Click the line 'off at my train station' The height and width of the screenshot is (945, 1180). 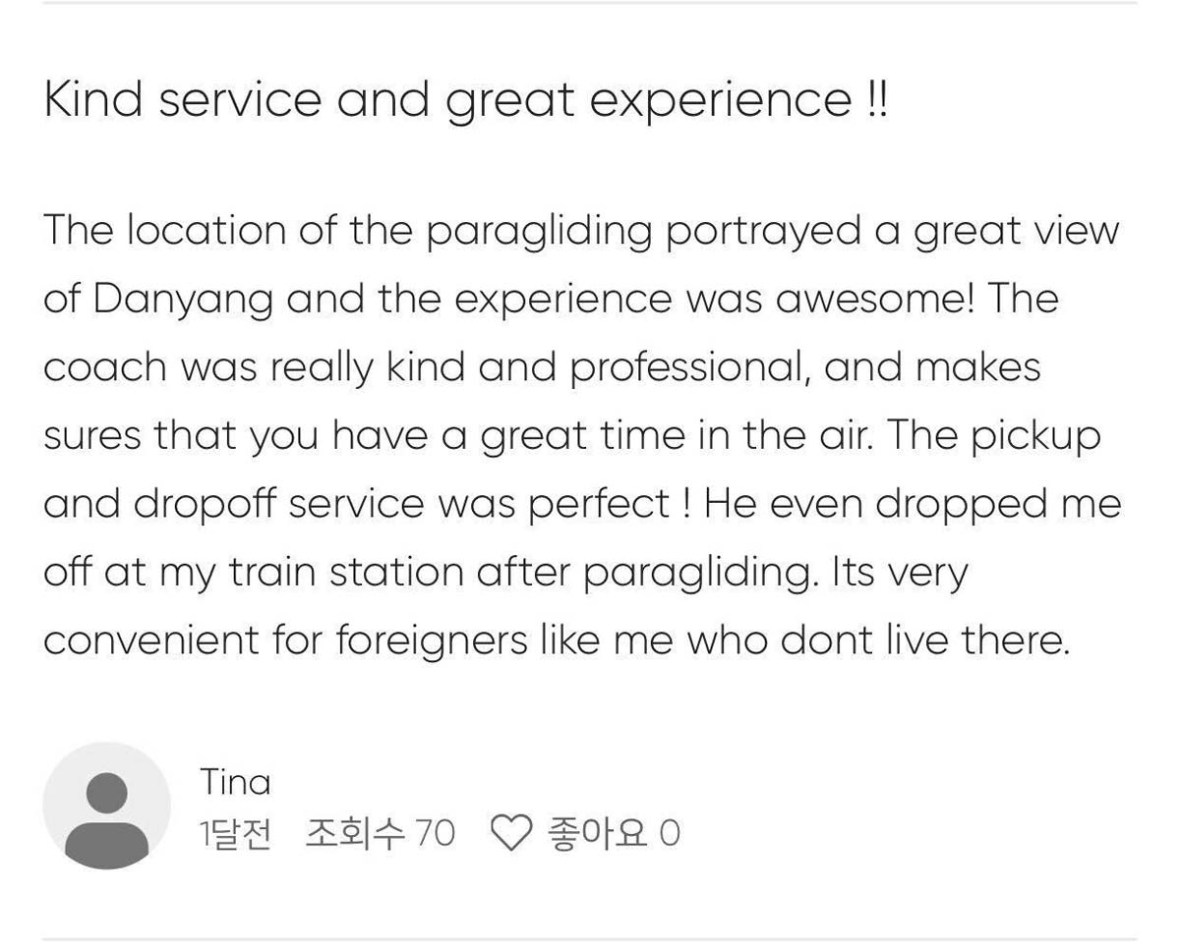(x=505, y=574)
